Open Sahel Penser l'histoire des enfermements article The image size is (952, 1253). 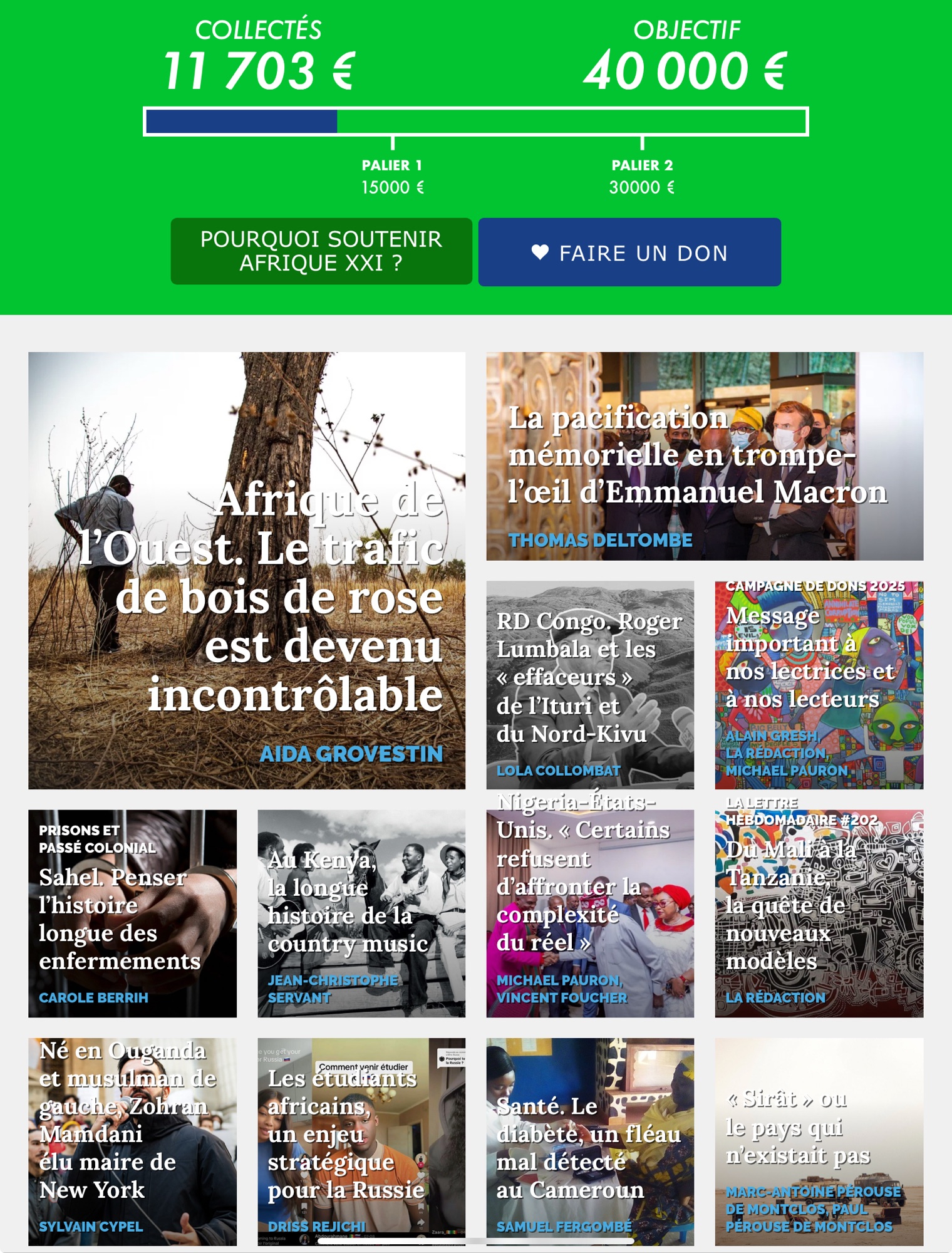coord(132,913)
